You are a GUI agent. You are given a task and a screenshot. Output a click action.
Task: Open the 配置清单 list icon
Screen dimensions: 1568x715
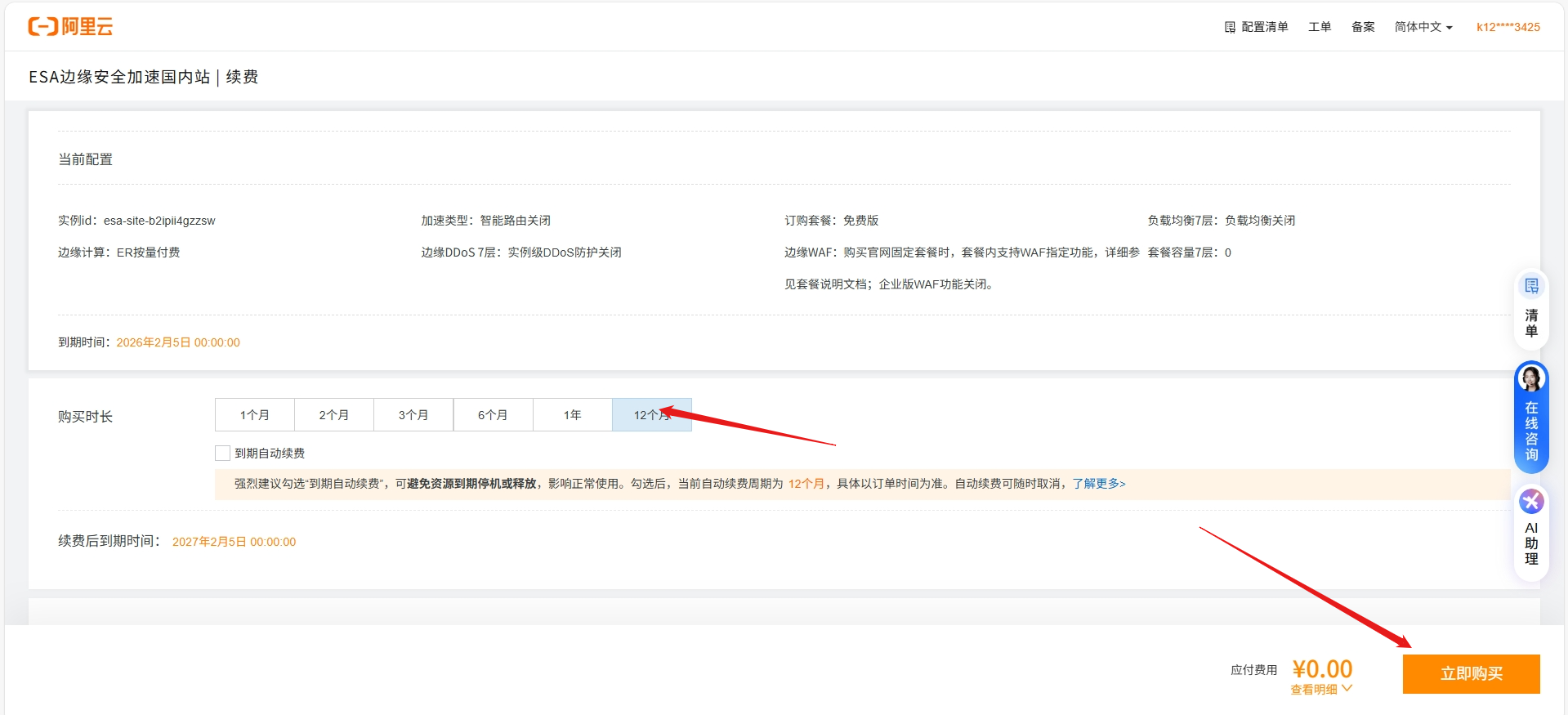[1230, 27]
